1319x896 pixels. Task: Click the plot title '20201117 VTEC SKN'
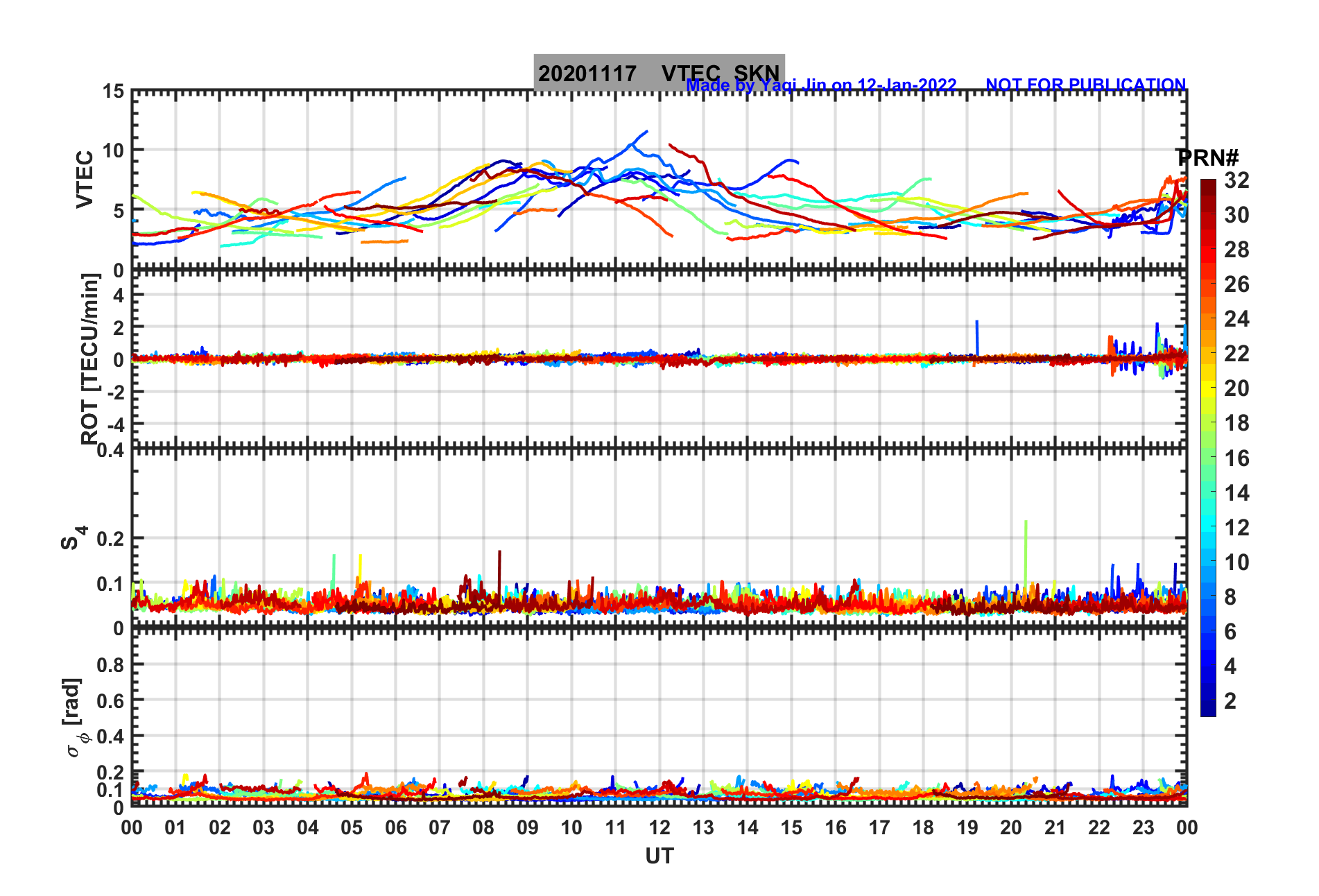tap(659, 73)
